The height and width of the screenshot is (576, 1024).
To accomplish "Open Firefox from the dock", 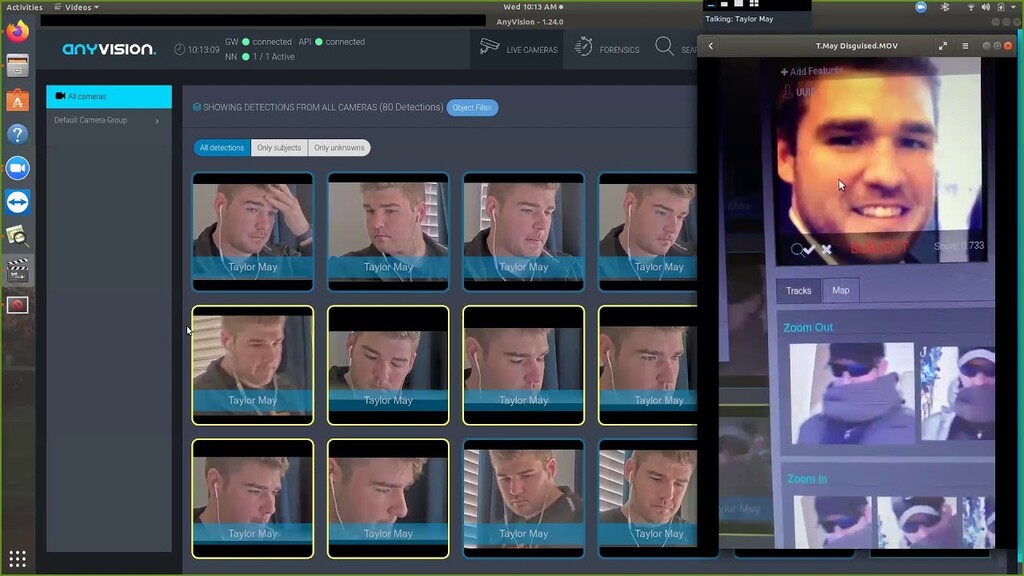I will tap(17, 32).
